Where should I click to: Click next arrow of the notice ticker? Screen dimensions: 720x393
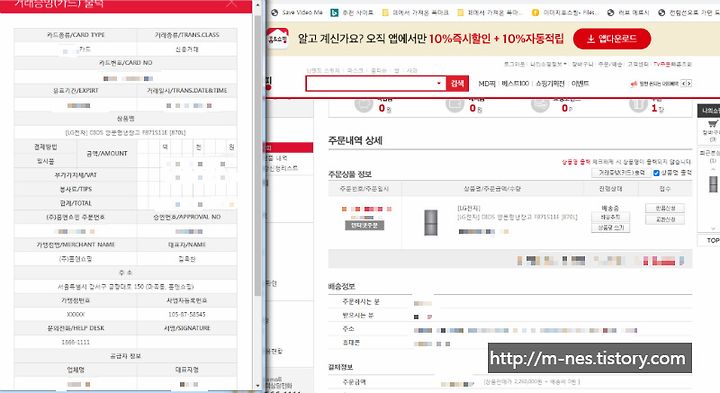(689, 83)
